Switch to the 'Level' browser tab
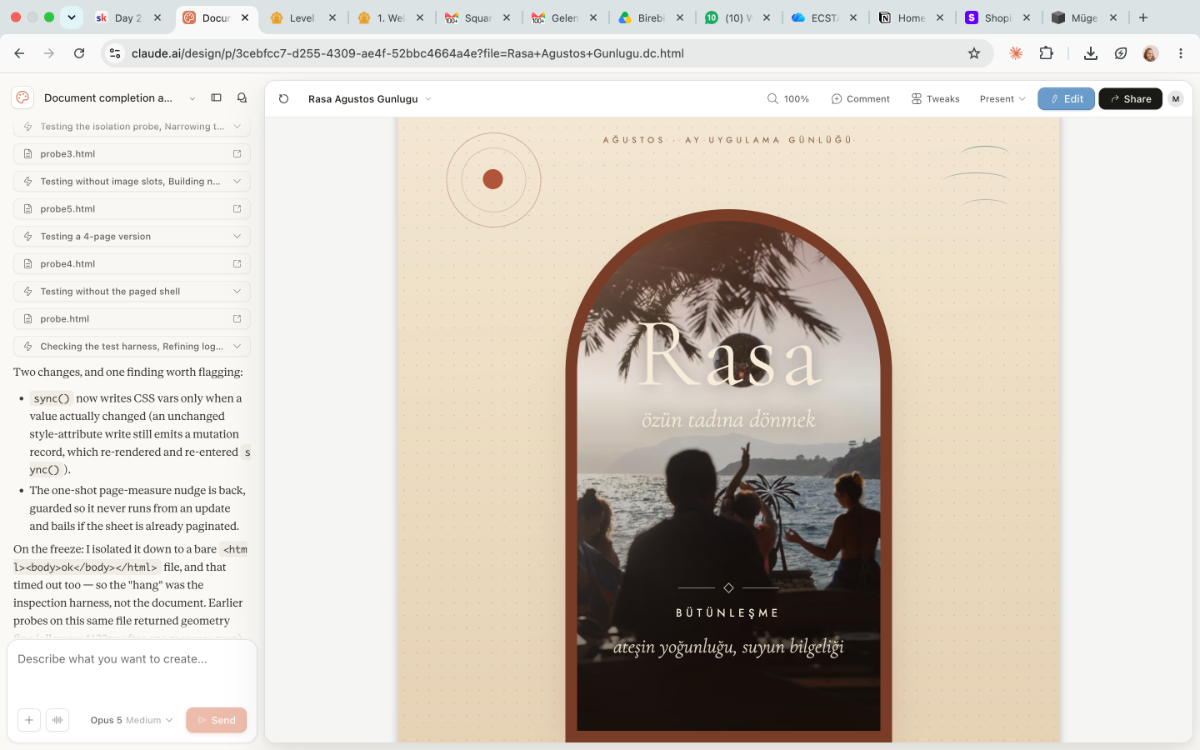This screenshot has width=1200, height=750. (303, 18)
